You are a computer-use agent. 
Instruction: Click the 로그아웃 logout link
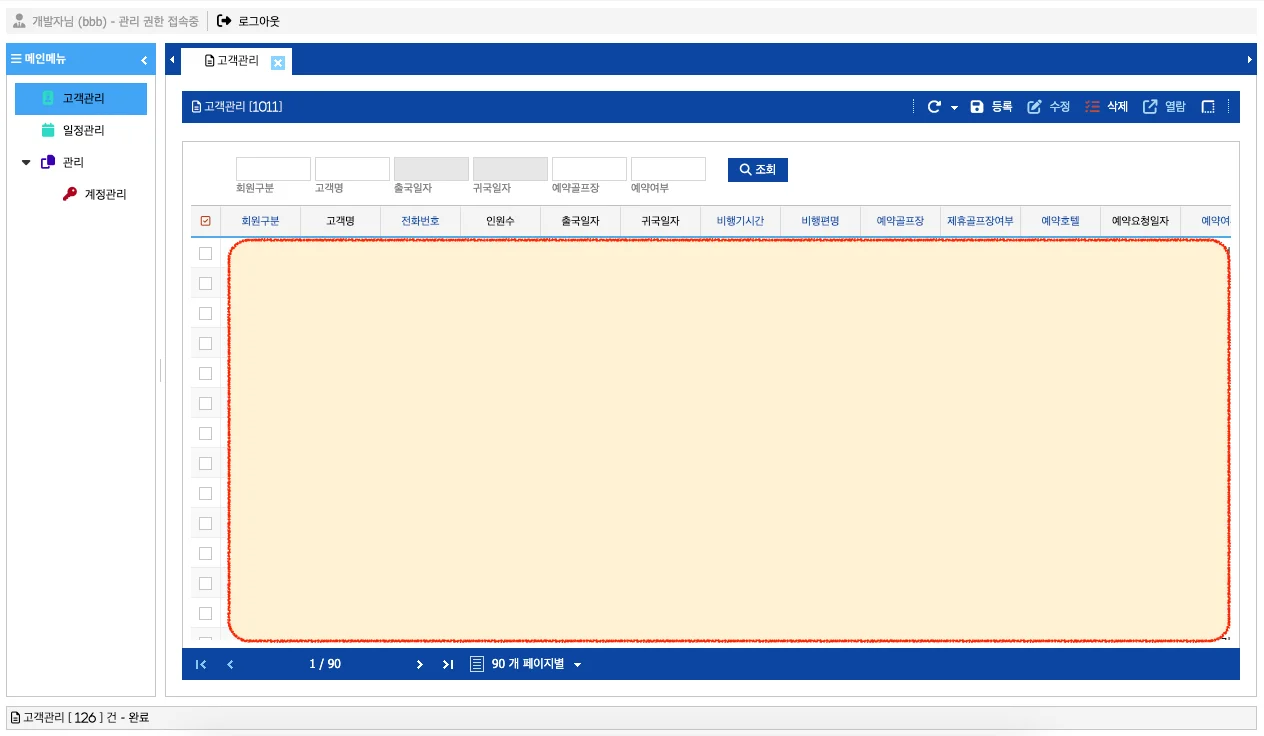tap(249, 21)
